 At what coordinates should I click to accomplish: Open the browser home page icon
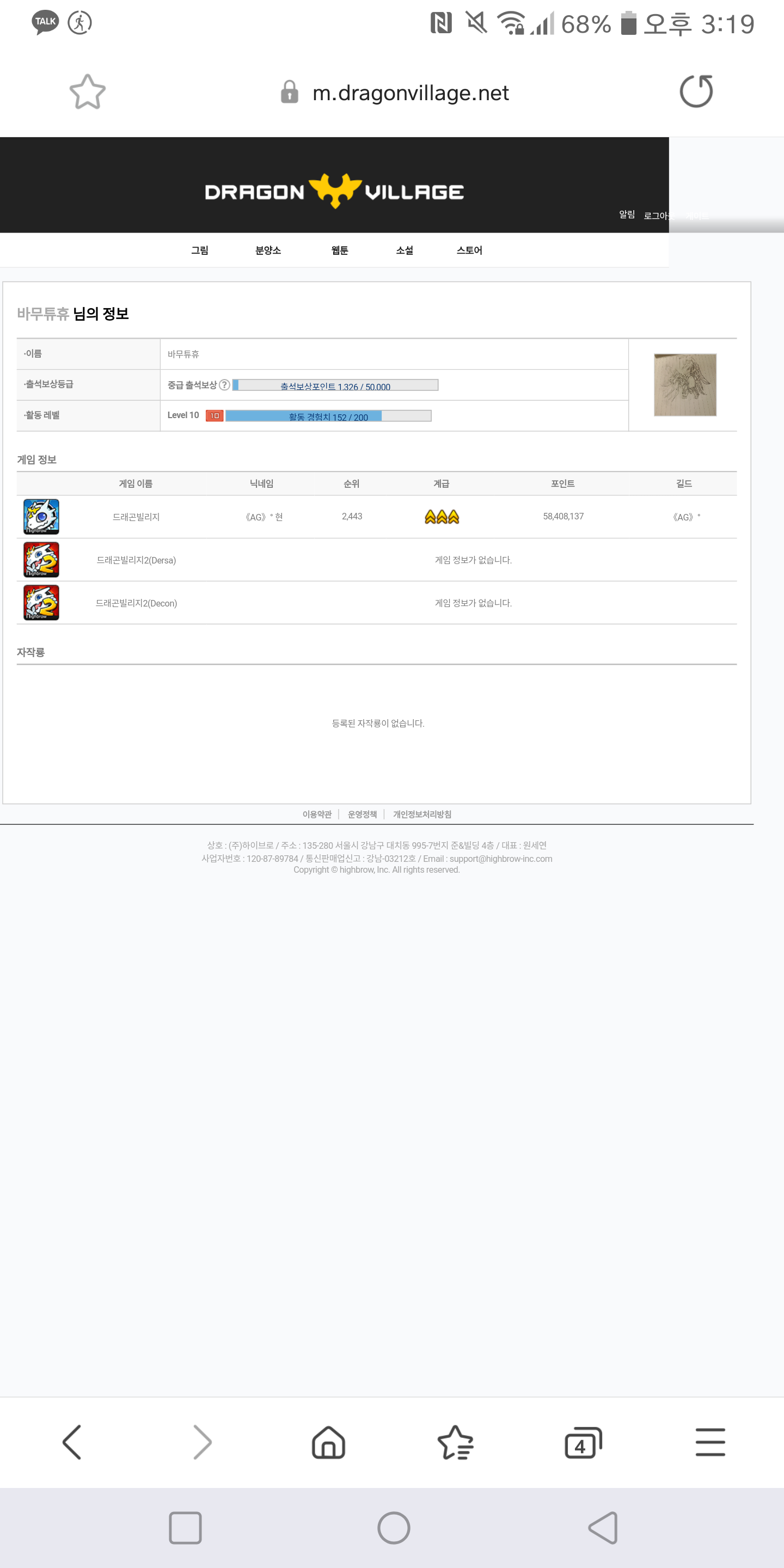click(329, 1442)
